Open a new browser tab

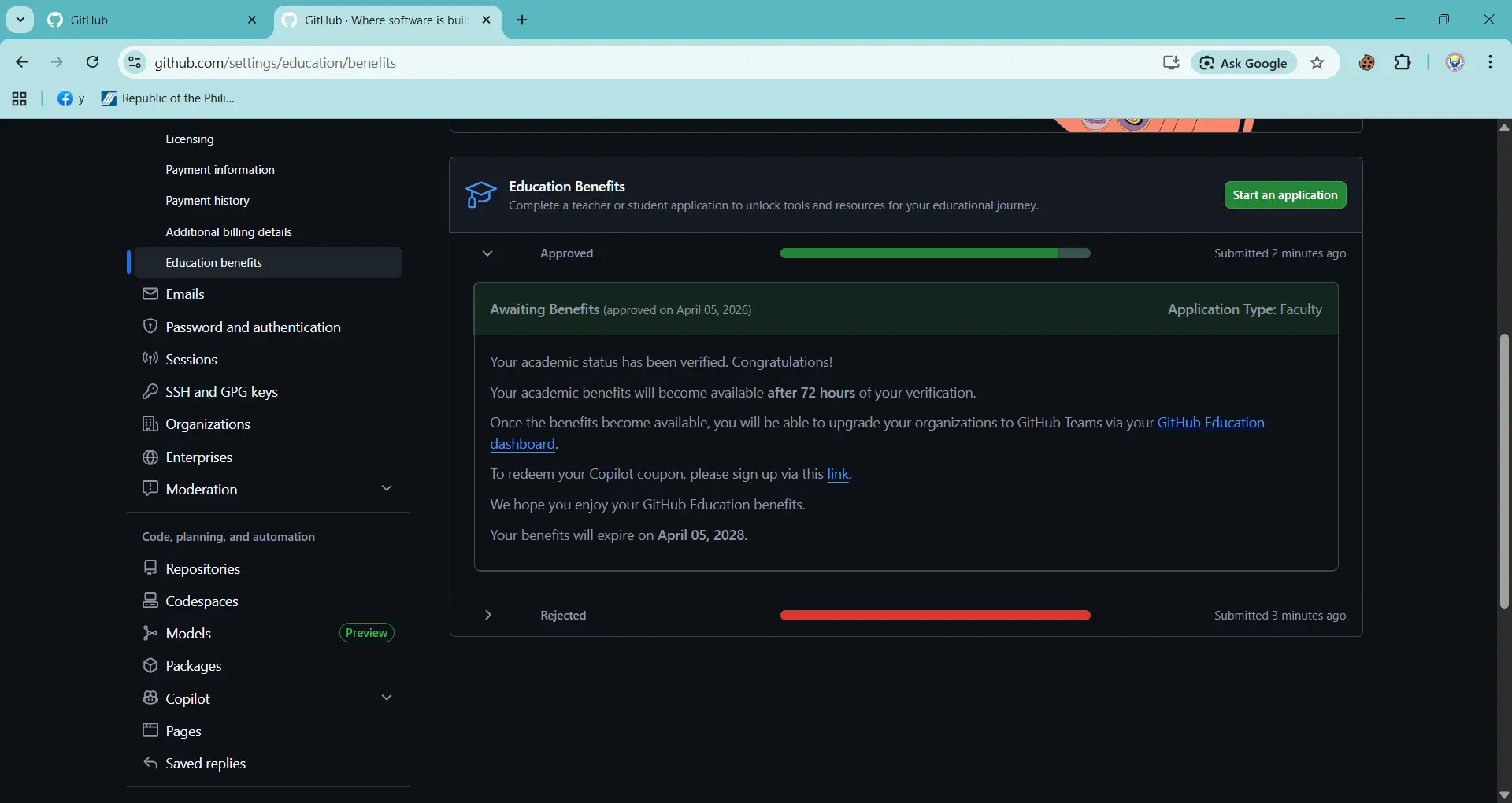tap(522, 20)
